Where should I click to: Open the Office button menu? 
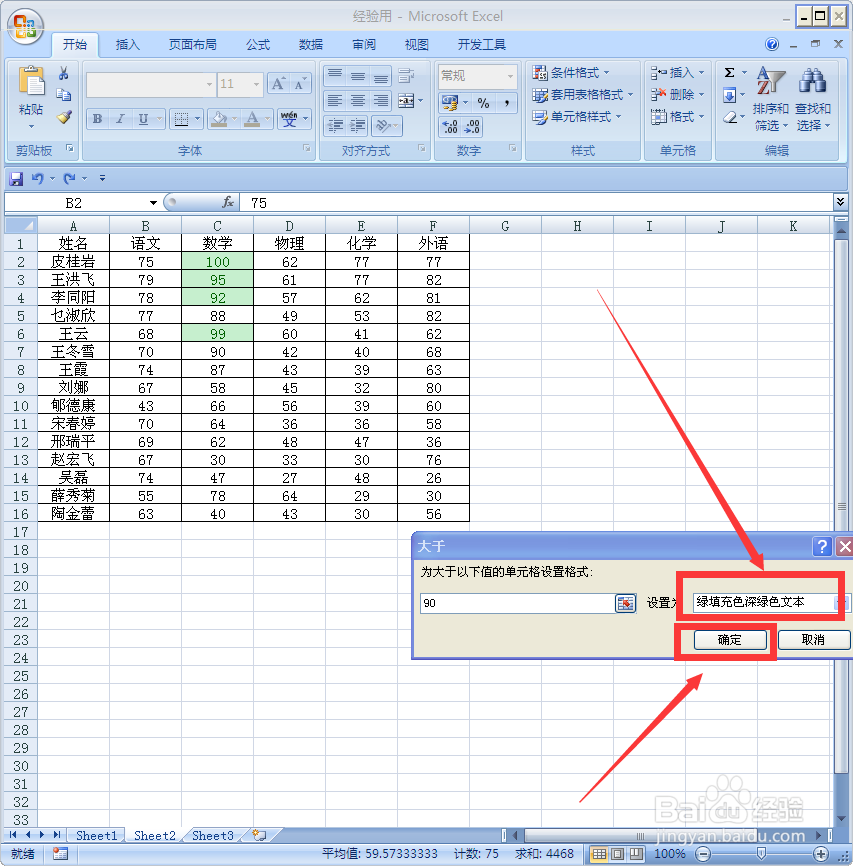tap(25, 26)
